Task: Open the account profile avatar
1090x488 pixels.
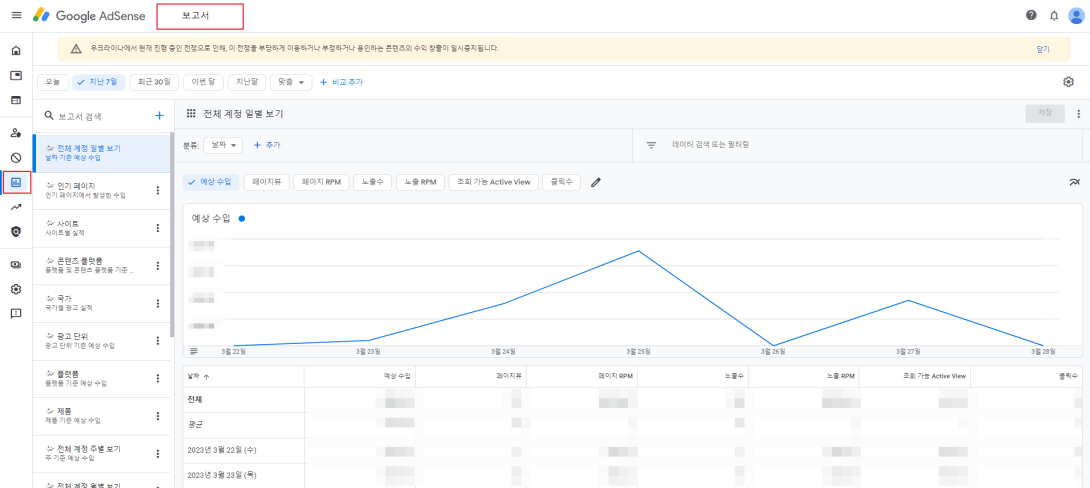Action: (1075, 15)
